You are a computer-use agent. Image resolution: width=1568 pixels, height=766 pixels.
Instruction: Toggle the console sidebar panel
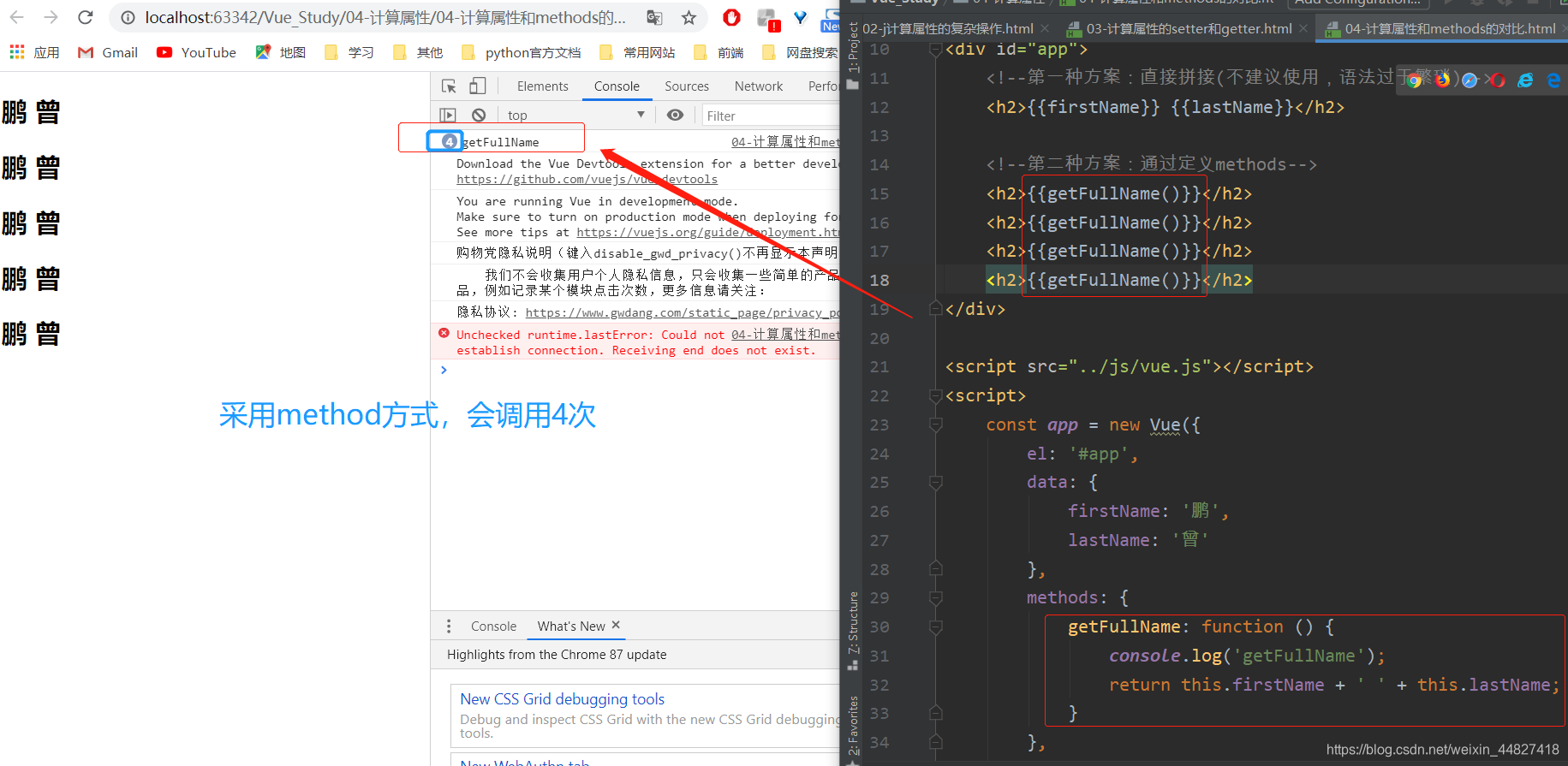coord(447,115)
